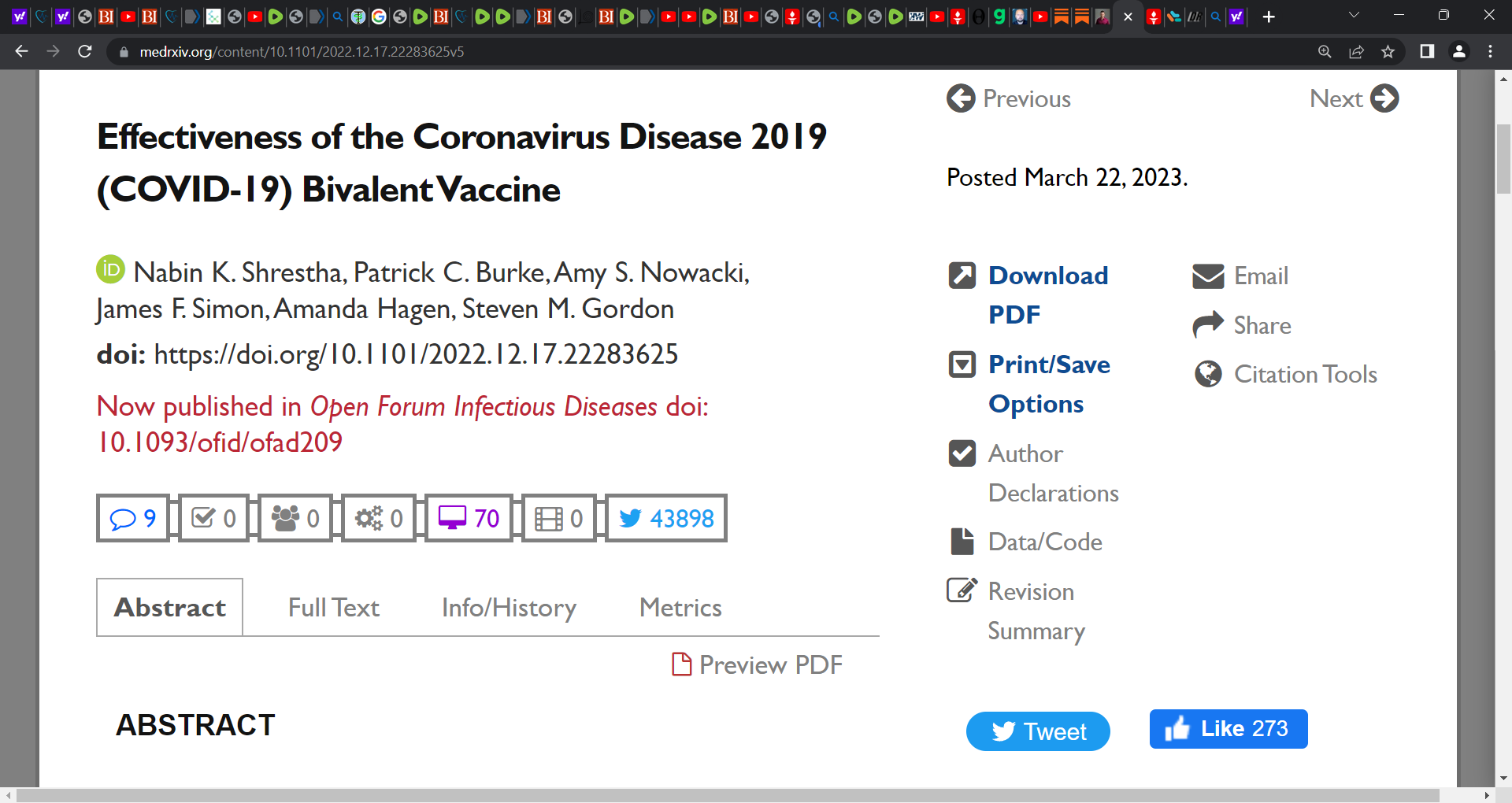Click the vertical page scrollbar thumb
This screenshot has height=803, width=1512.
click(1503, 158)
